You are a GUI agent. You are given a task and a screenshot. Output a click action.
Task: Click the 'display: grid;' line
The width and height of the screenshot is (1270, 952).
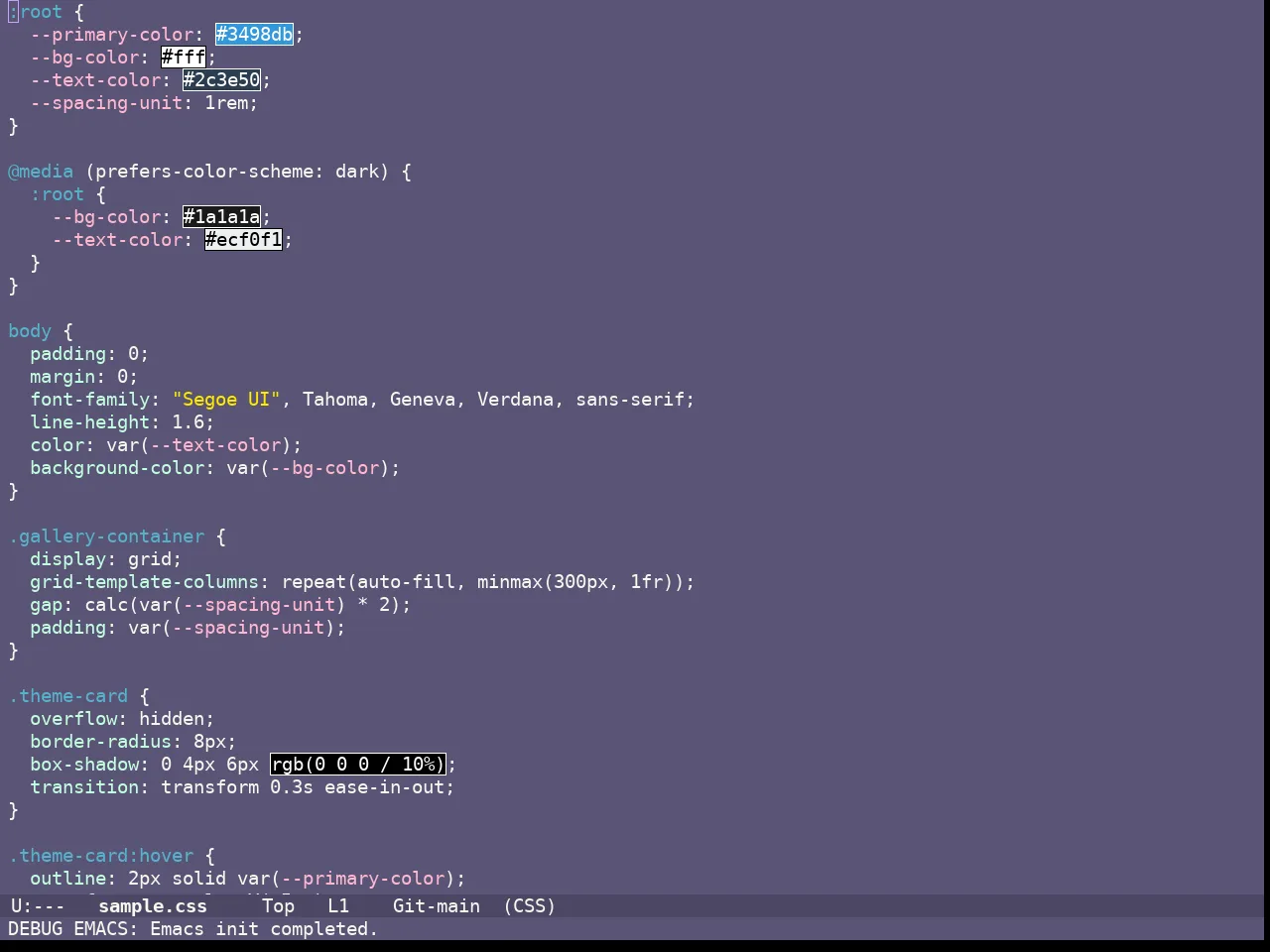point(106,559)
